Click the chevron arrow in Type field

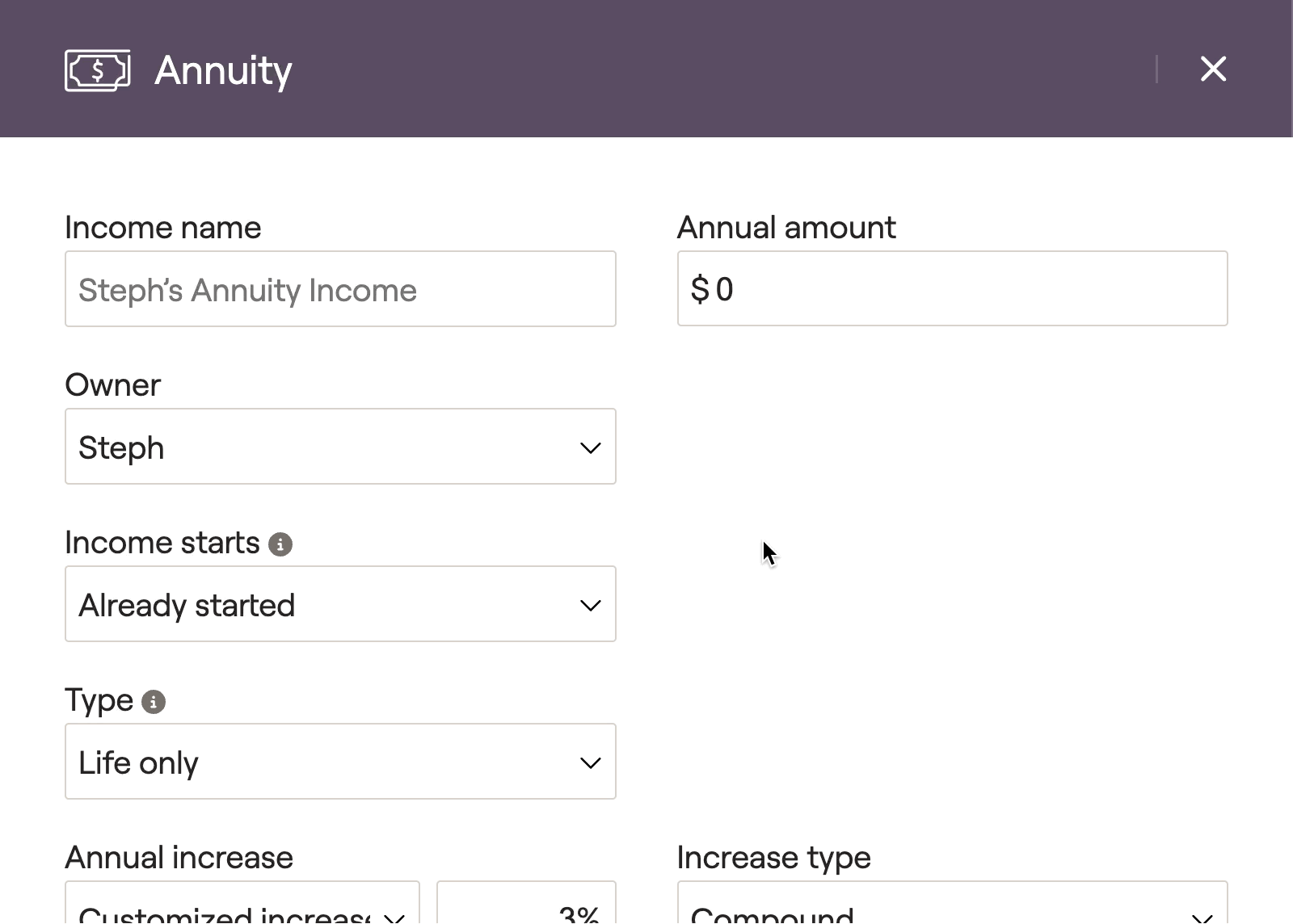591,762
